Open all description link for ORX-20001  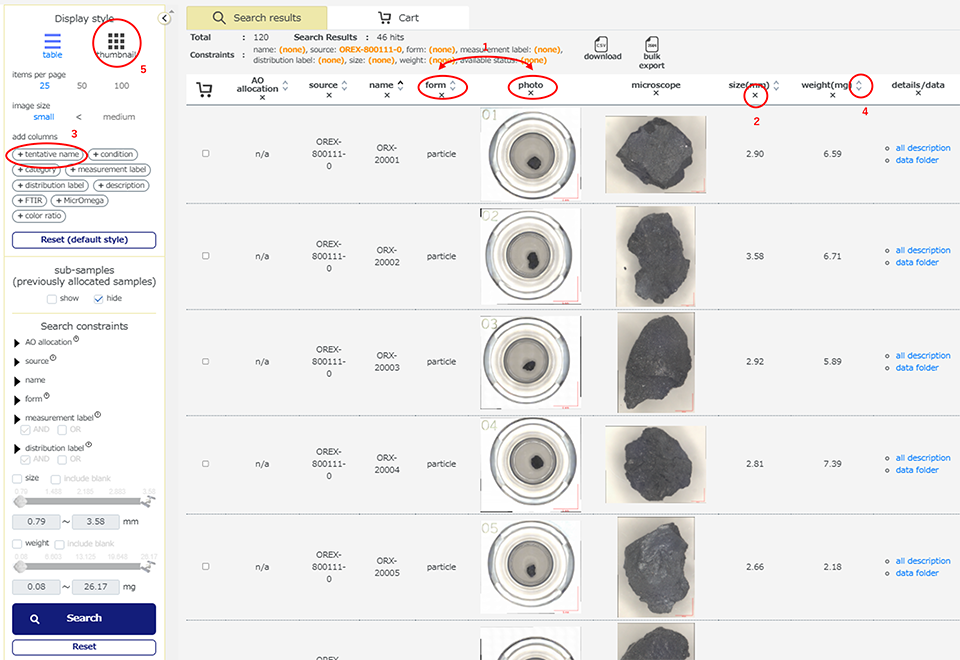[x=922, y=148]
